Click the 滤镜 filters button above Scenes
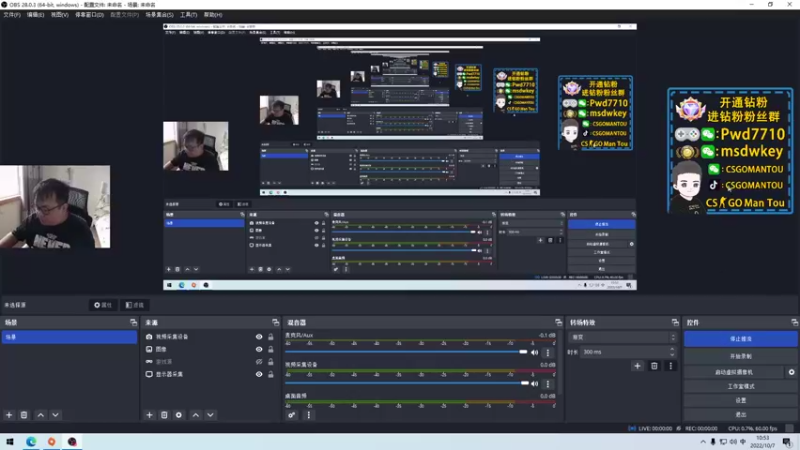 pos(135,305)
